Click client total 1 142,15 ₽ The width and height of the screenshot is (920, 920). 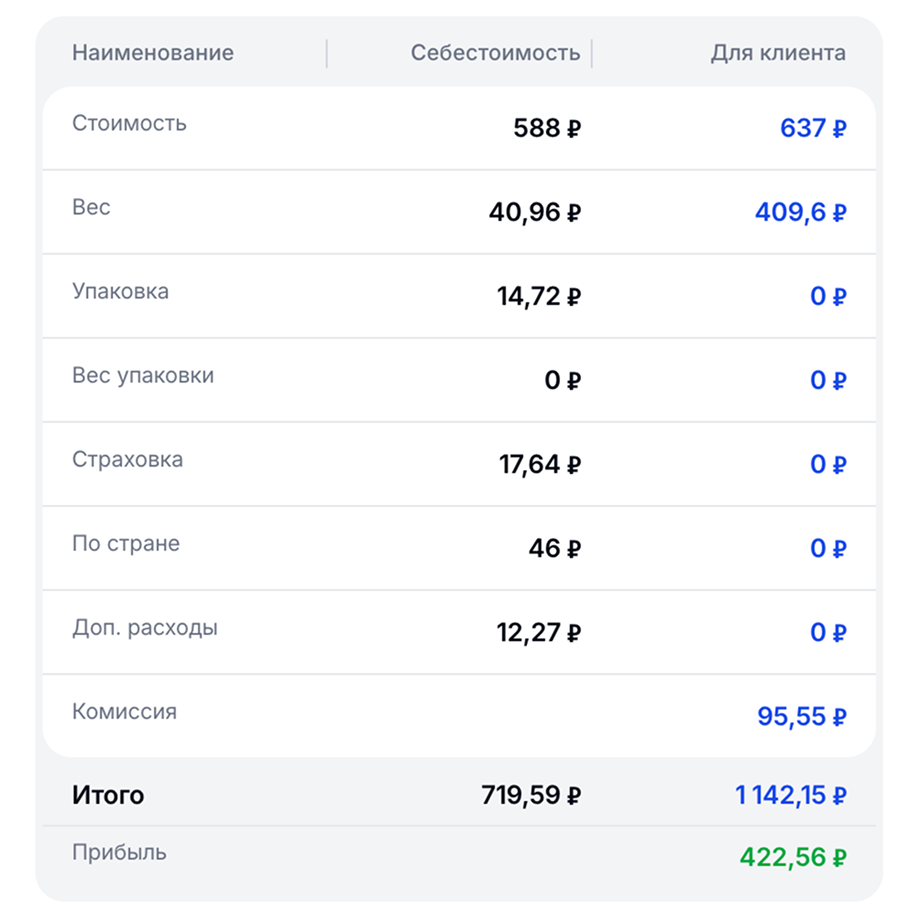pyautogui.click(x=790, y=796)
